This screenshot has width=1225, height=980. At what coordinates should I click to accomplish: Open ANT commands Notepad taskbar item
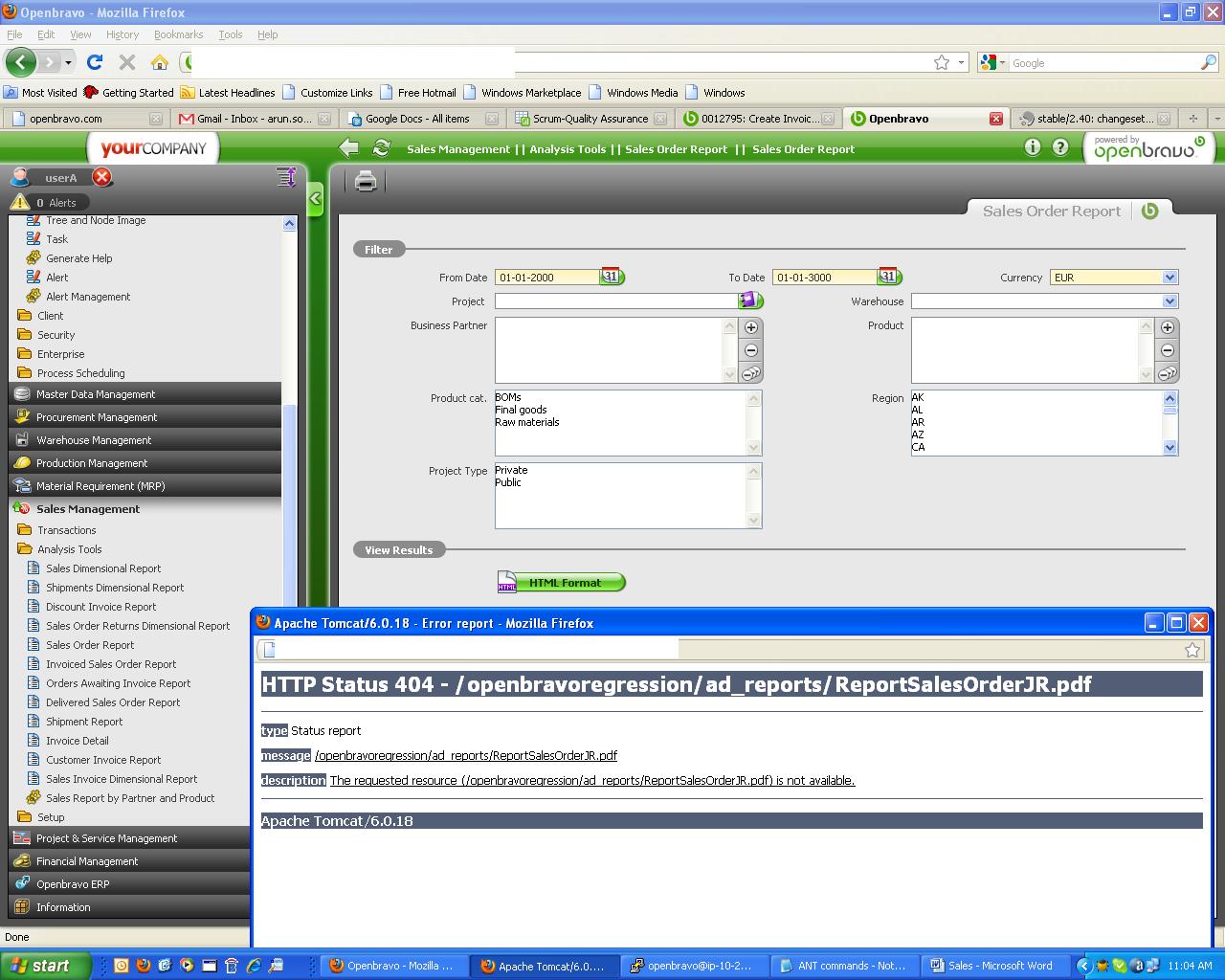(844, 966)
